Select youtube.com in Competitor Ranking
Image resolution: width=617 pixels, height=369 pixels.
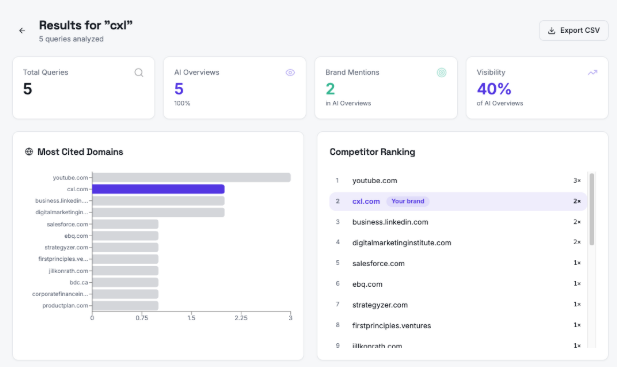pyautogui.click(x=458, y=181)
